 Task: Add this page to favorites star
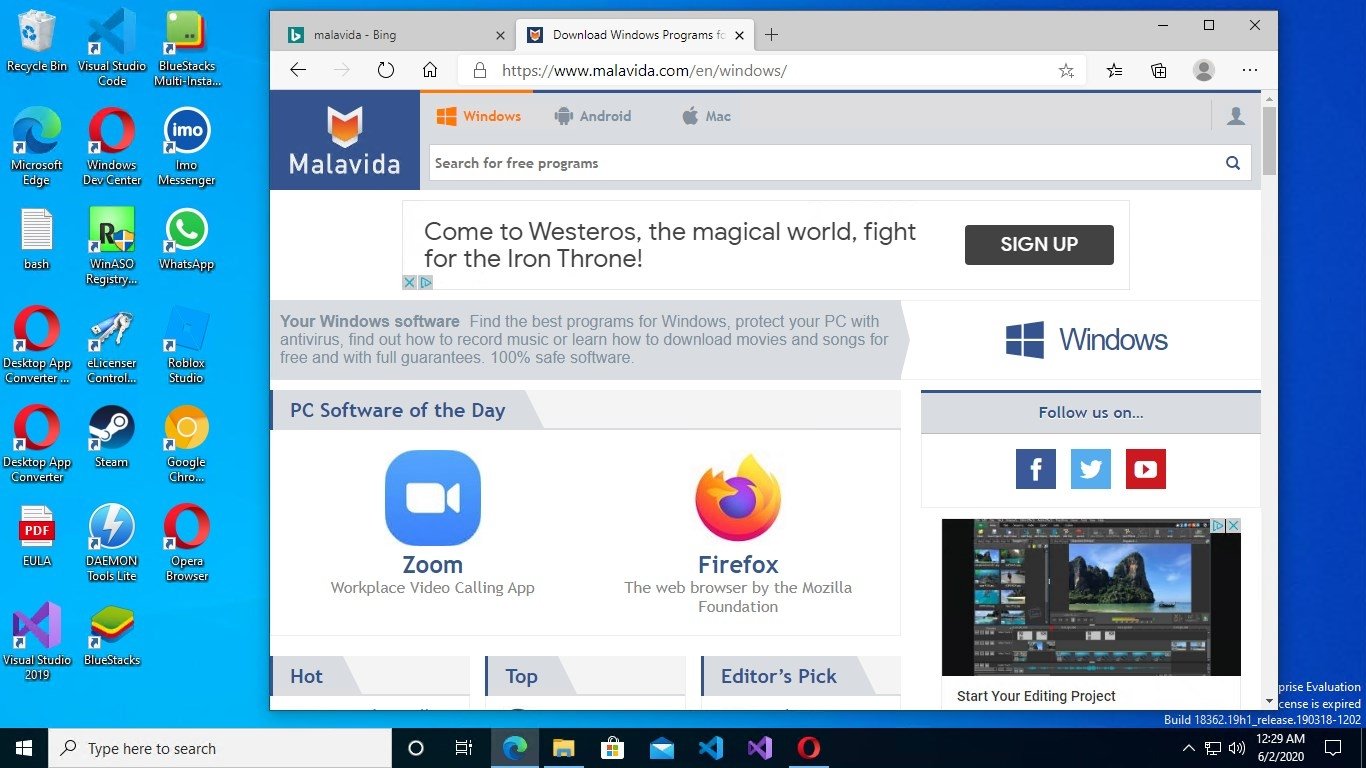click(x=1066, y=70)
